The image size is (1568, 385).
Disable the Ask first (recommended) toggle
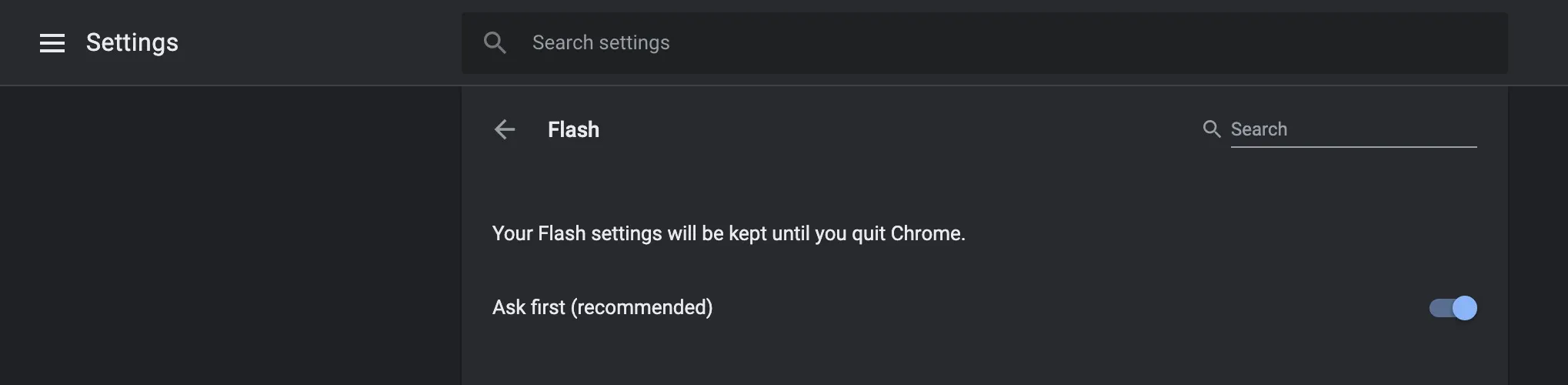1453,308
